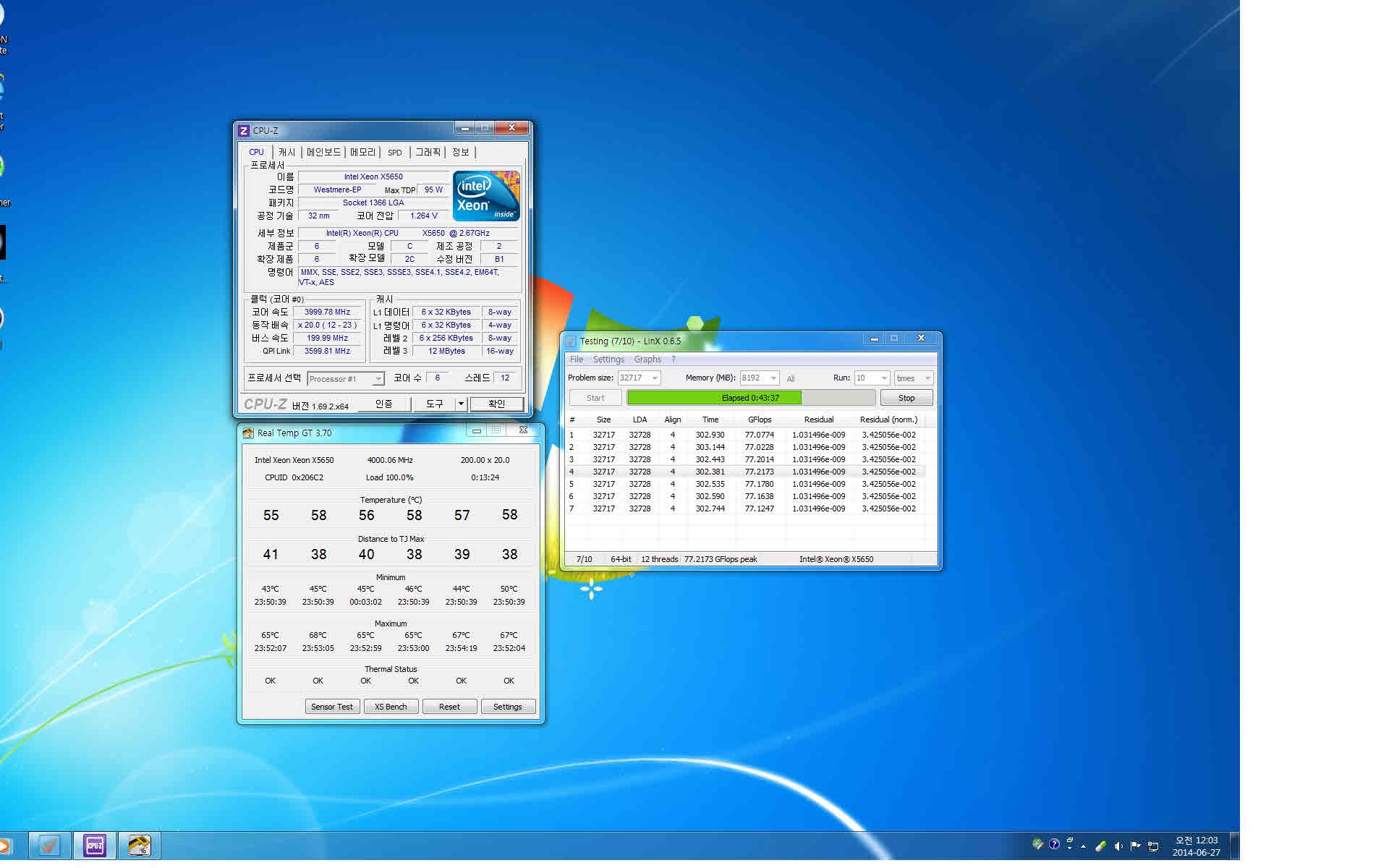Open Real Temp Settings

508,707
